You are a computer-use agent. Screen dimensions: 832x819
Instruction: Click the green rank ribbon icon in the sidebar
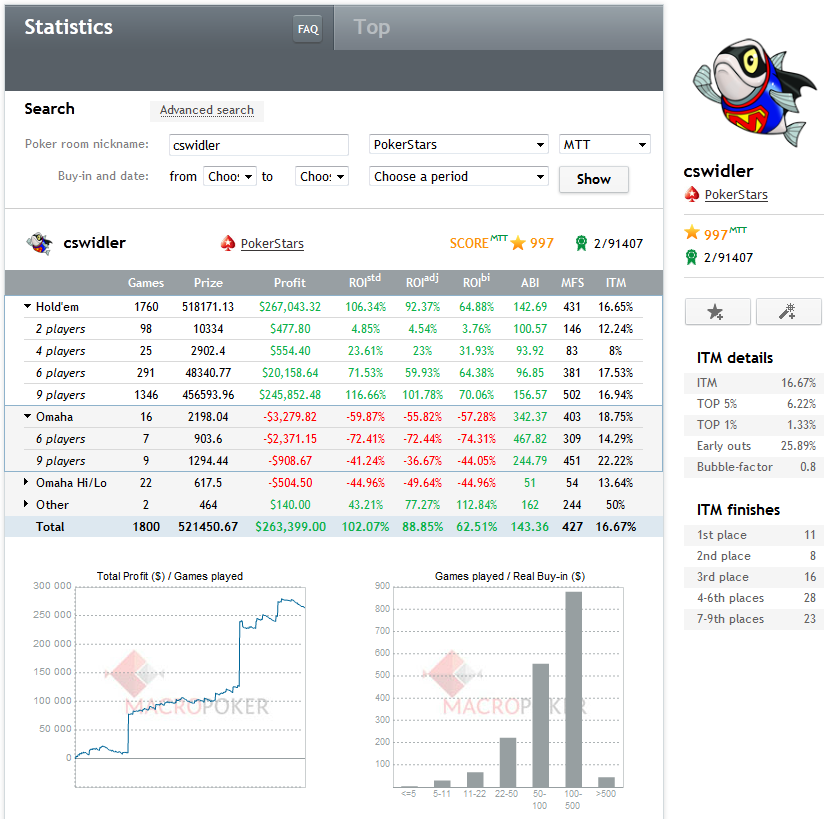(691, 258)
